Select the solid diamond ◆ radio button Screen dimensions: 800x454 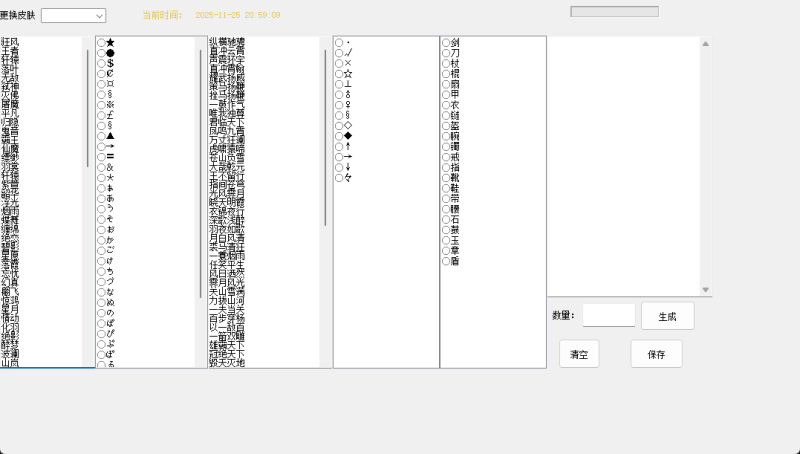(339, 136)
